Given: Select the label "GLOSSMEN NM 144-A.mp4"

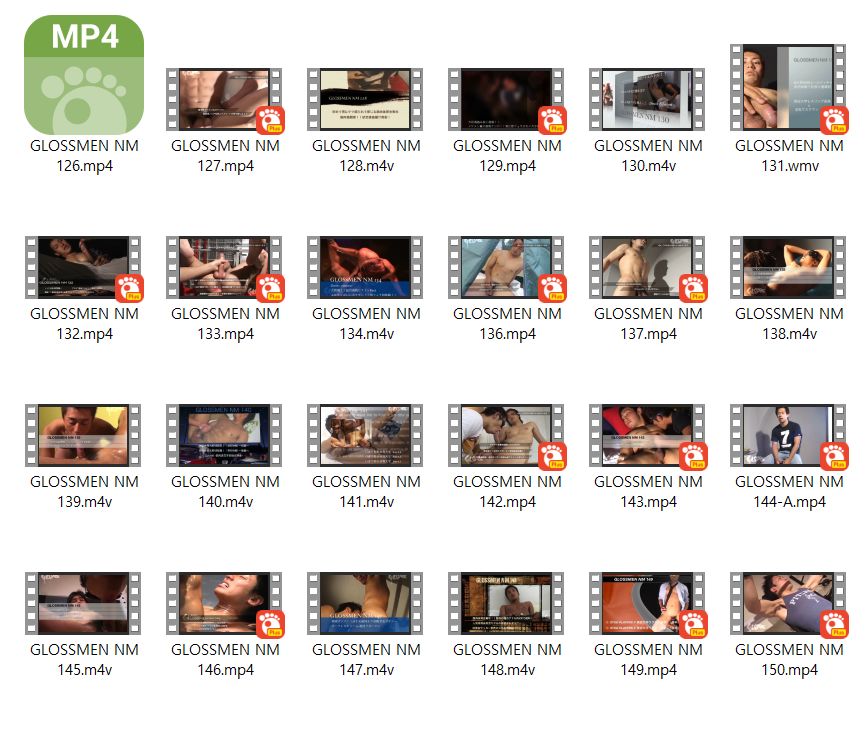Looking at the screenshot, I should tap(789, 491).
